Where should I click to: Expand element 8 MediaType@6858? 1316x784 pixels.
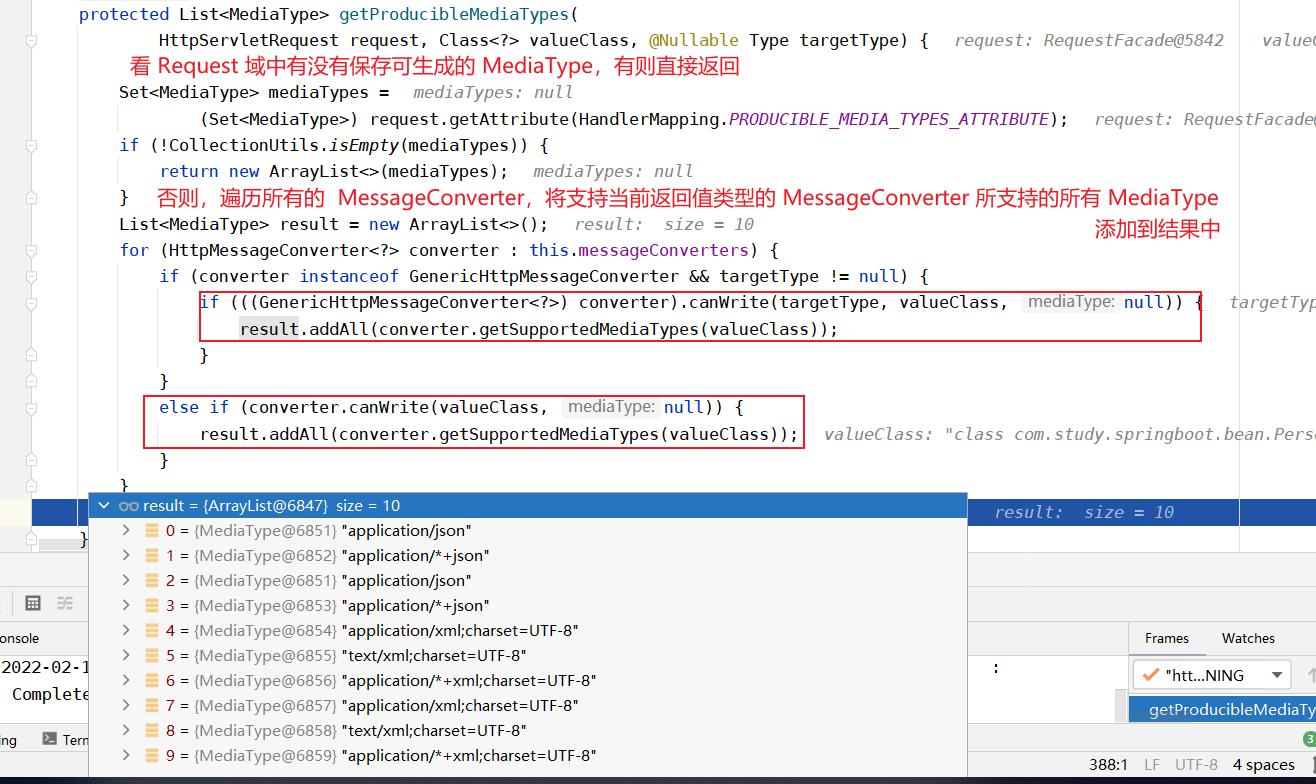(x=126, y=731)
